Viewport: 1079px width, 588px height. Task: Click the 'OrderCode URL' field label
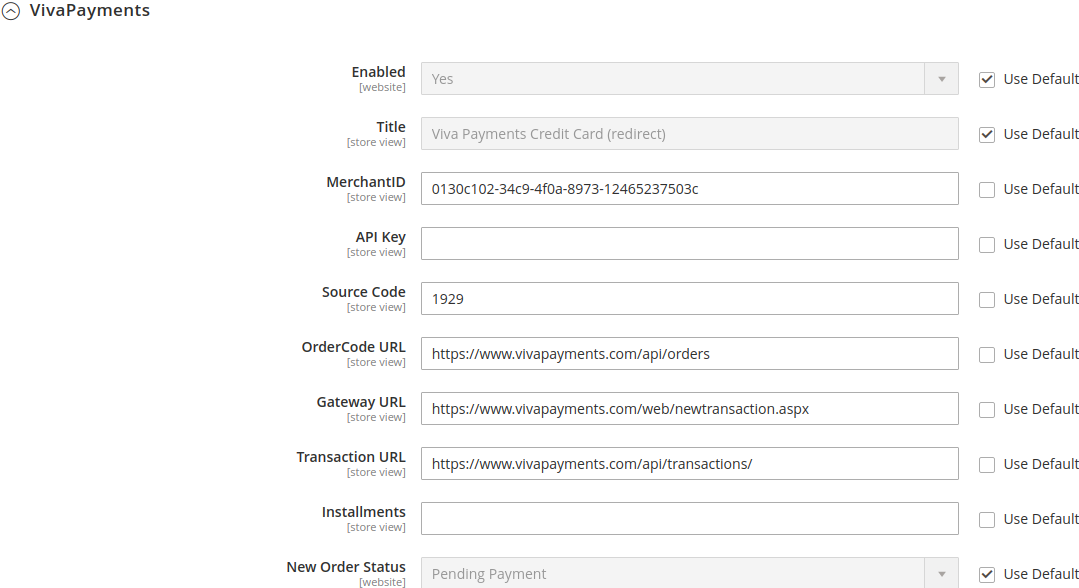354,347
